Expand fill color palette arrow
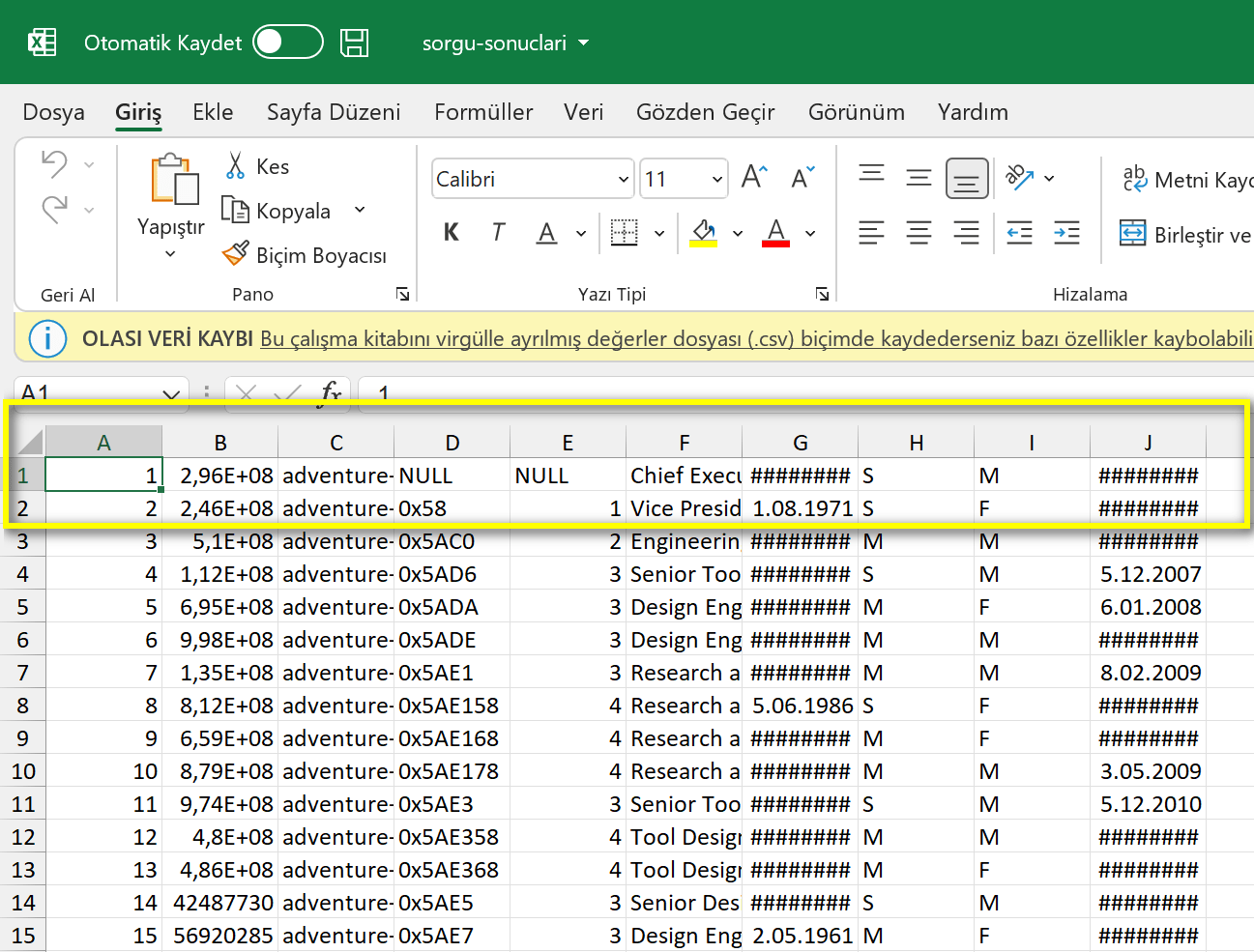The width and height of the screenshot is (1254, 952). [x=738, y=233]
